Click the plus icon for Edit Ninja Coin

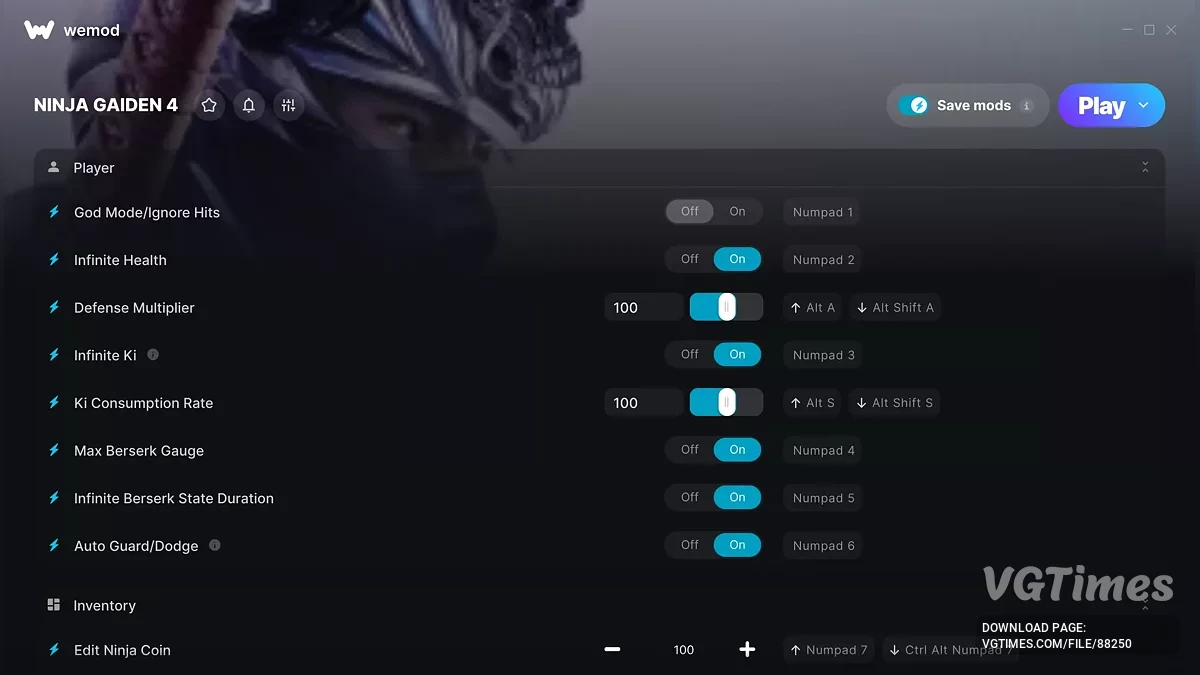click(x=747, y=649)
